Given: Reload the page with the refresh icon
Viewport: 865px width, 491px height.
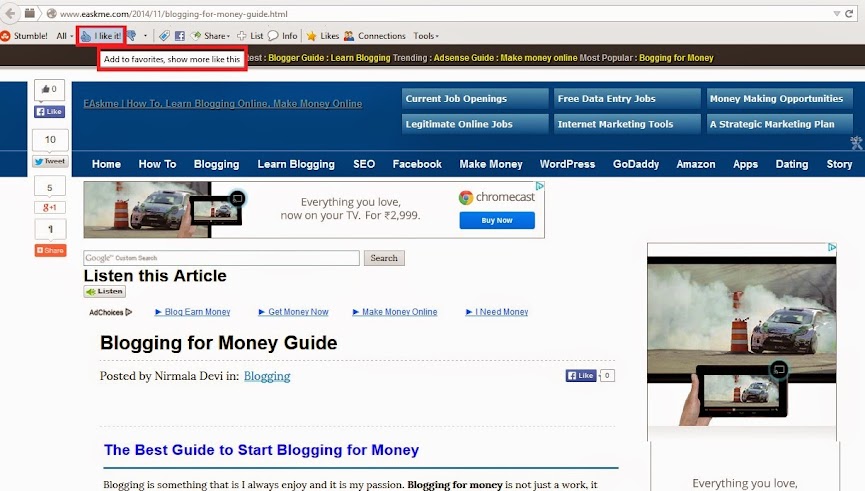Looking at the screenshot, I should coord(850,13).
